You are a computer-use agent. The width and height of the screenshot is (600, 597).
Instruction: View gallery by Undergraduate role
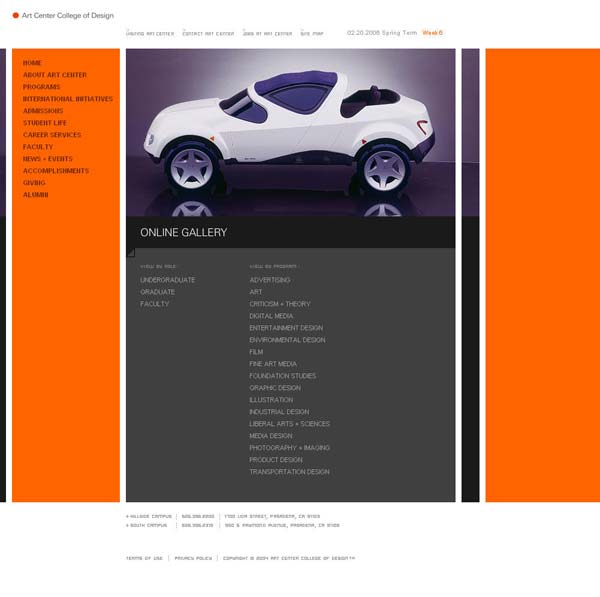pyautogui.click(x=167, y=280)
